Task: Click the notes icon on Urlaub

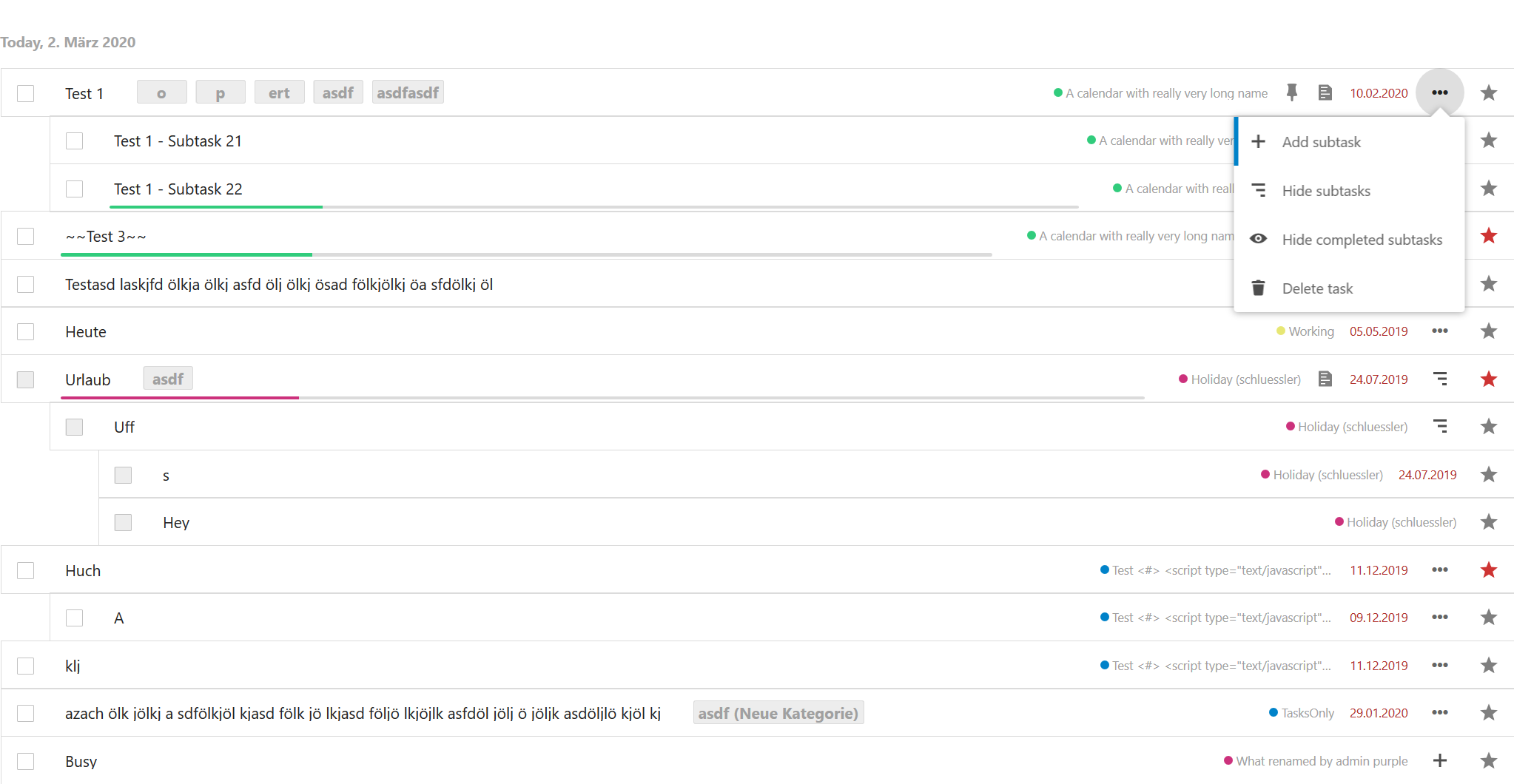Action: point(1325,379)
